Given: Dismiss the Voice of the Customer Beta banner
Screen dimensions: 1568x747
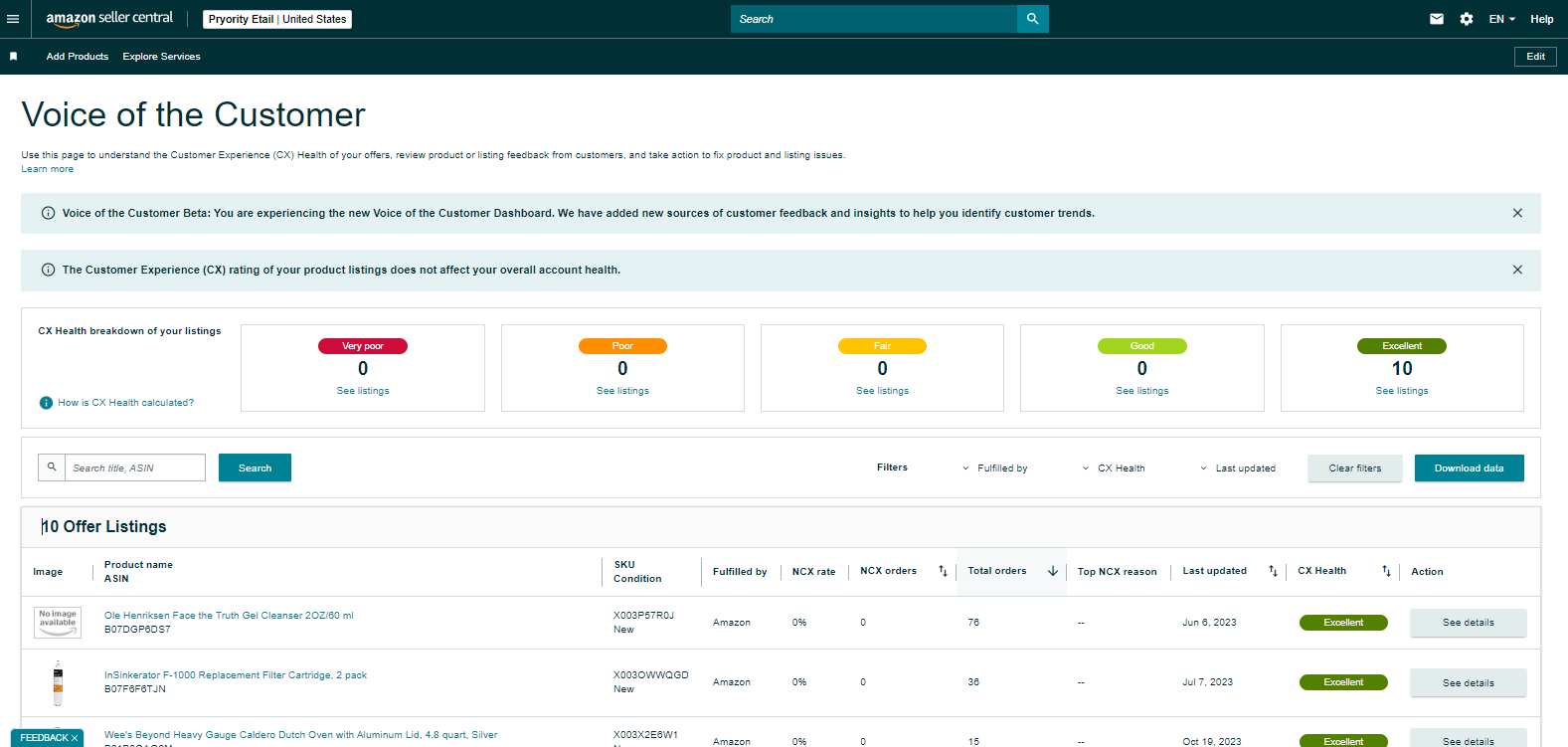Looking at the screenshot, I should pyautogui.click(x=1517, y=213).
